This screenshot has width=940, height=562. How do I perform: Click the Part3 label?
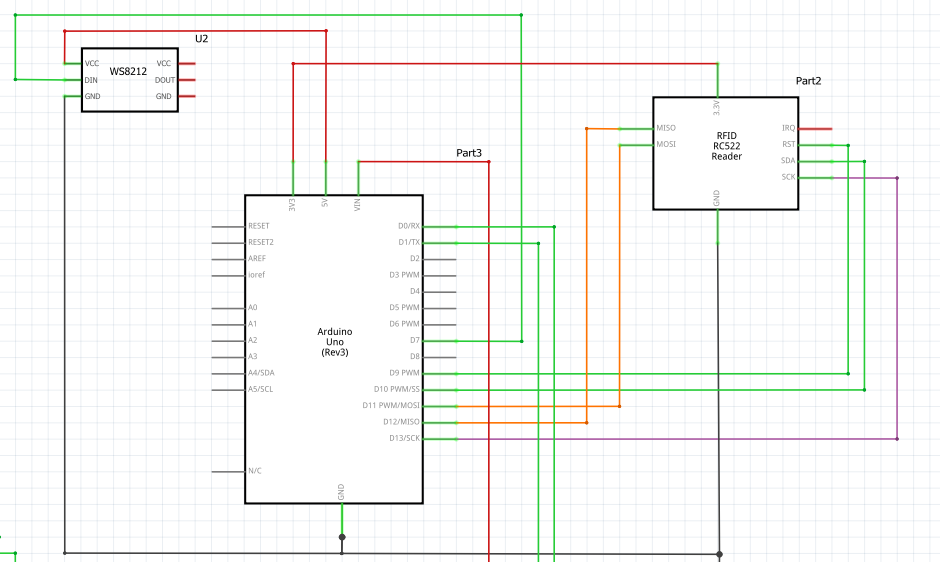coord(469,153)
